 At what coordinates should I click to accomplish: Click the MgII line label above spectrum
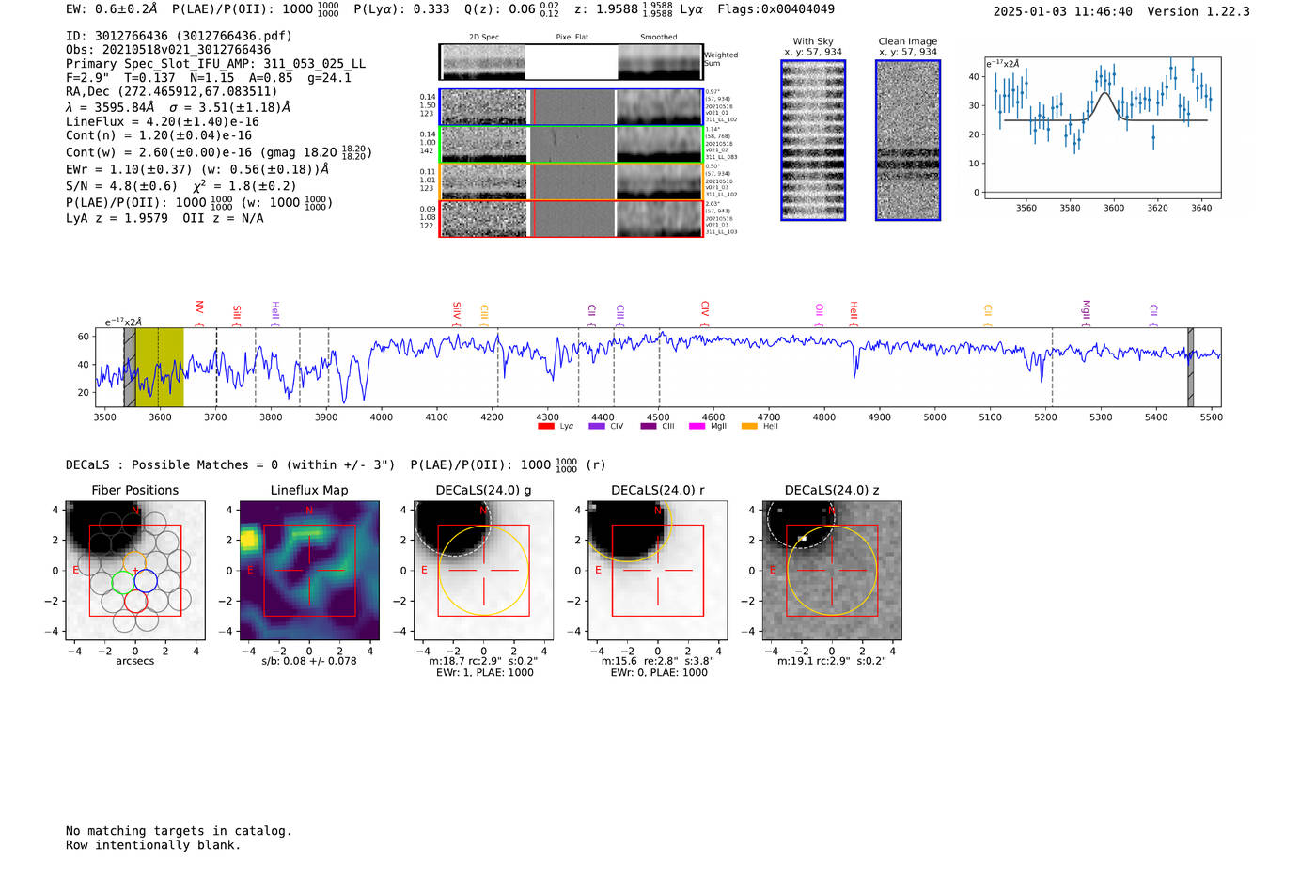click(x=1087, y=310)
